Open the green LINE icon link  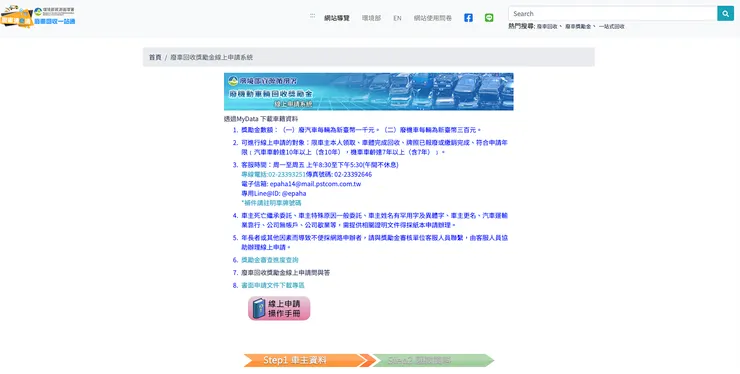point(489,18)
